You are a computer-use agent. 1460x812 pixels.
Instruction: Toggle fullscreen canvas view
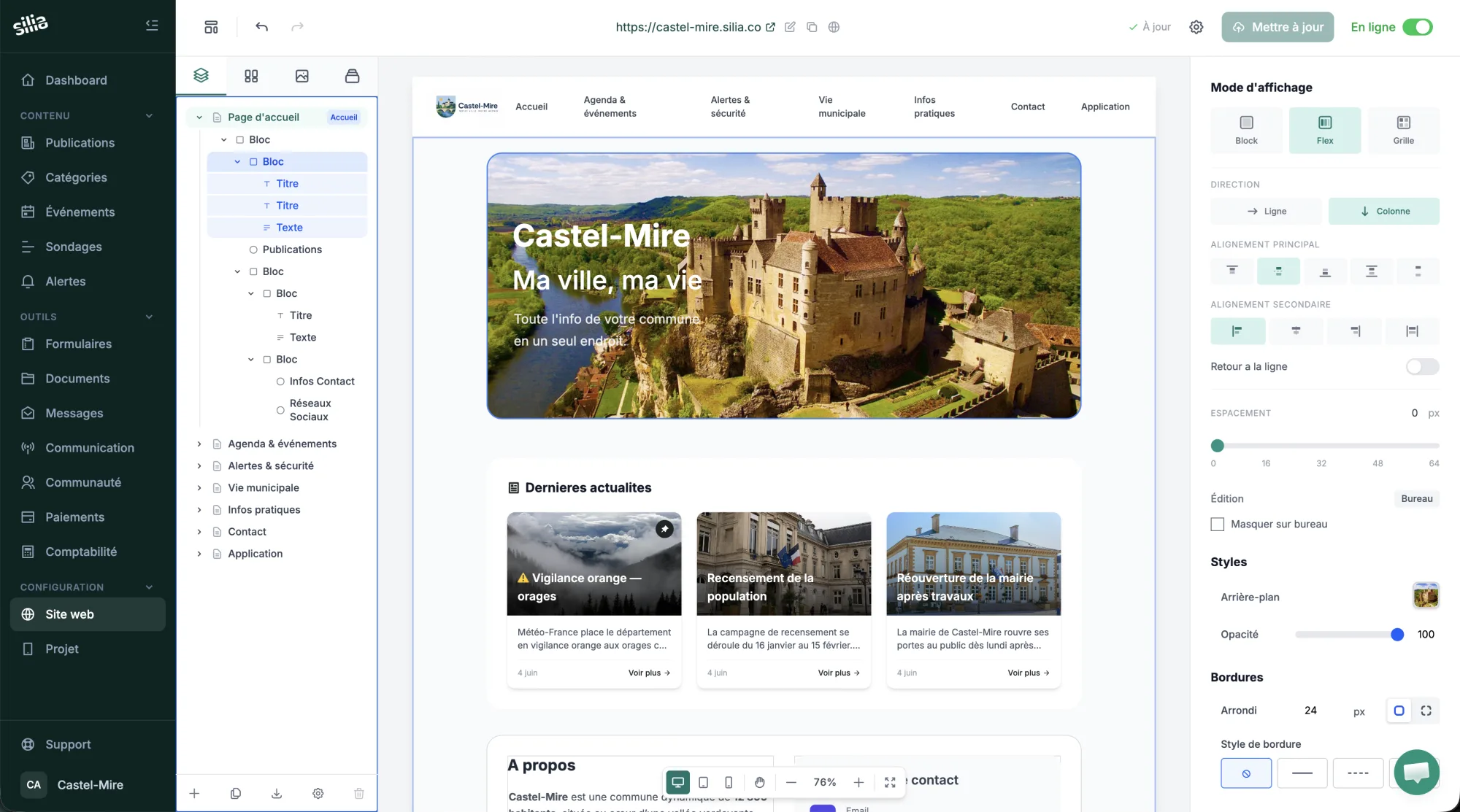coord(890,782)
